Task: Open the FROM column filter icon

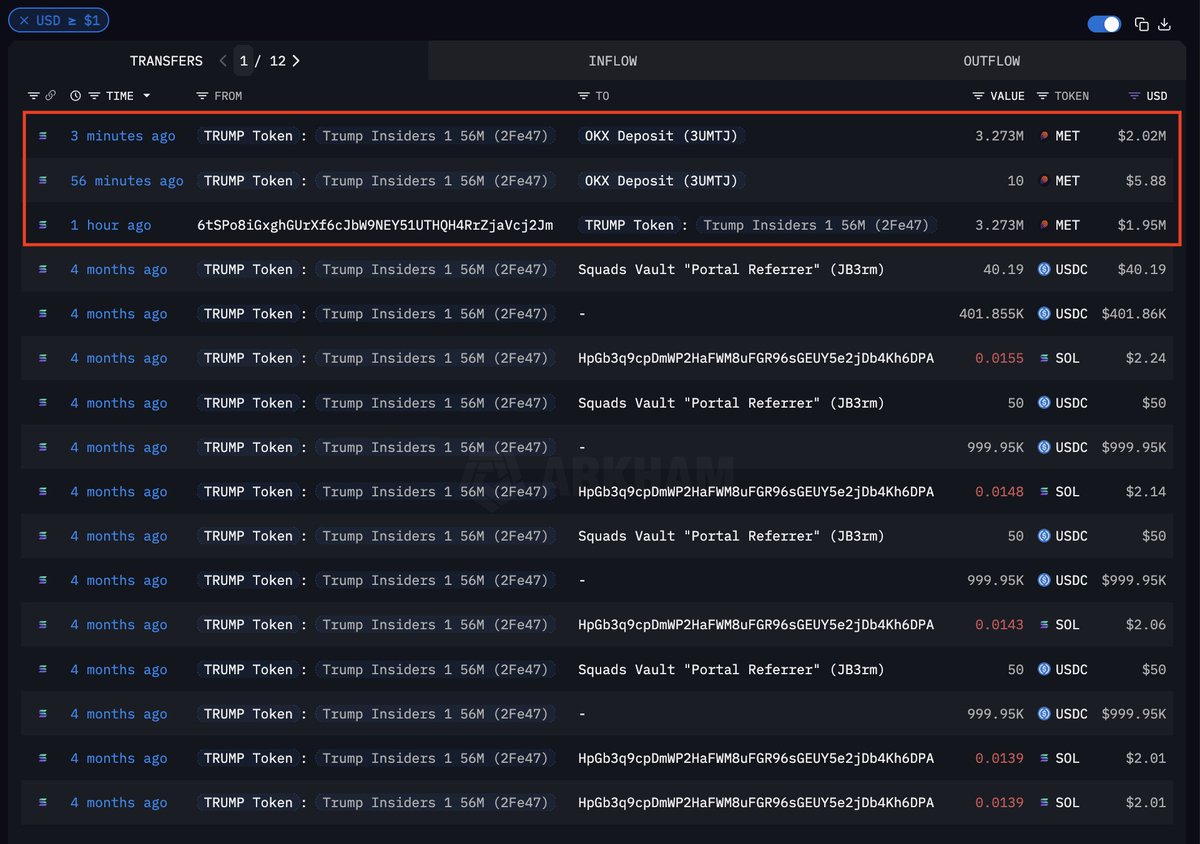Action: tap(202, 96)
